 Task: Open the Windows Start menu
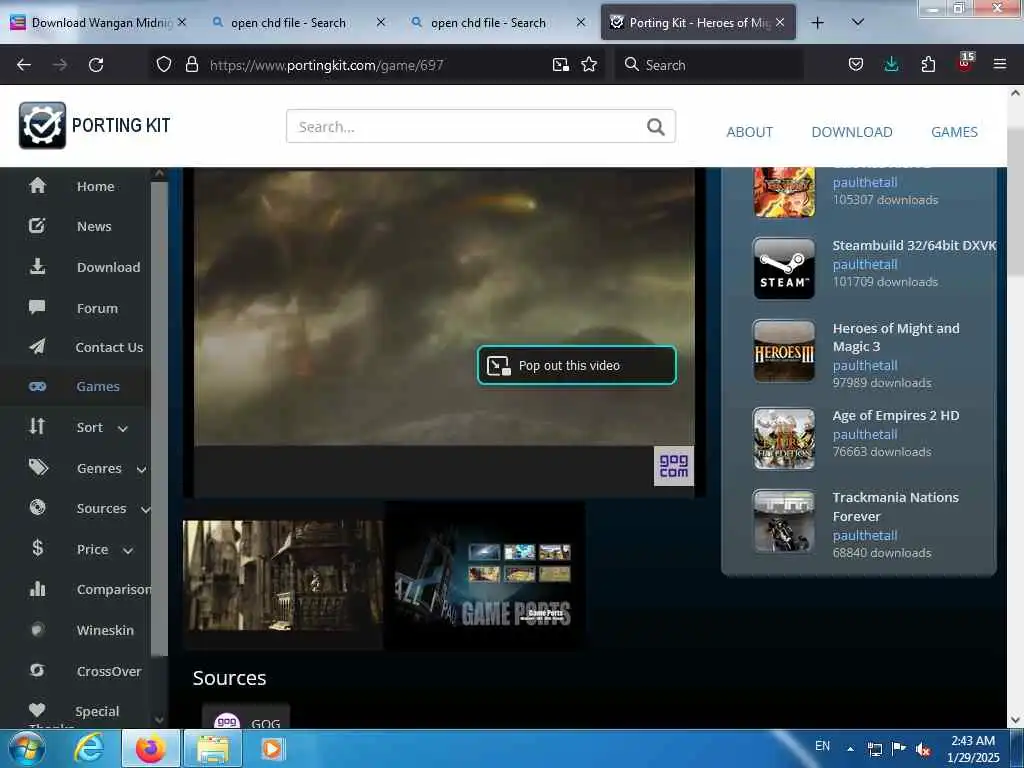(x=27, y=748)
